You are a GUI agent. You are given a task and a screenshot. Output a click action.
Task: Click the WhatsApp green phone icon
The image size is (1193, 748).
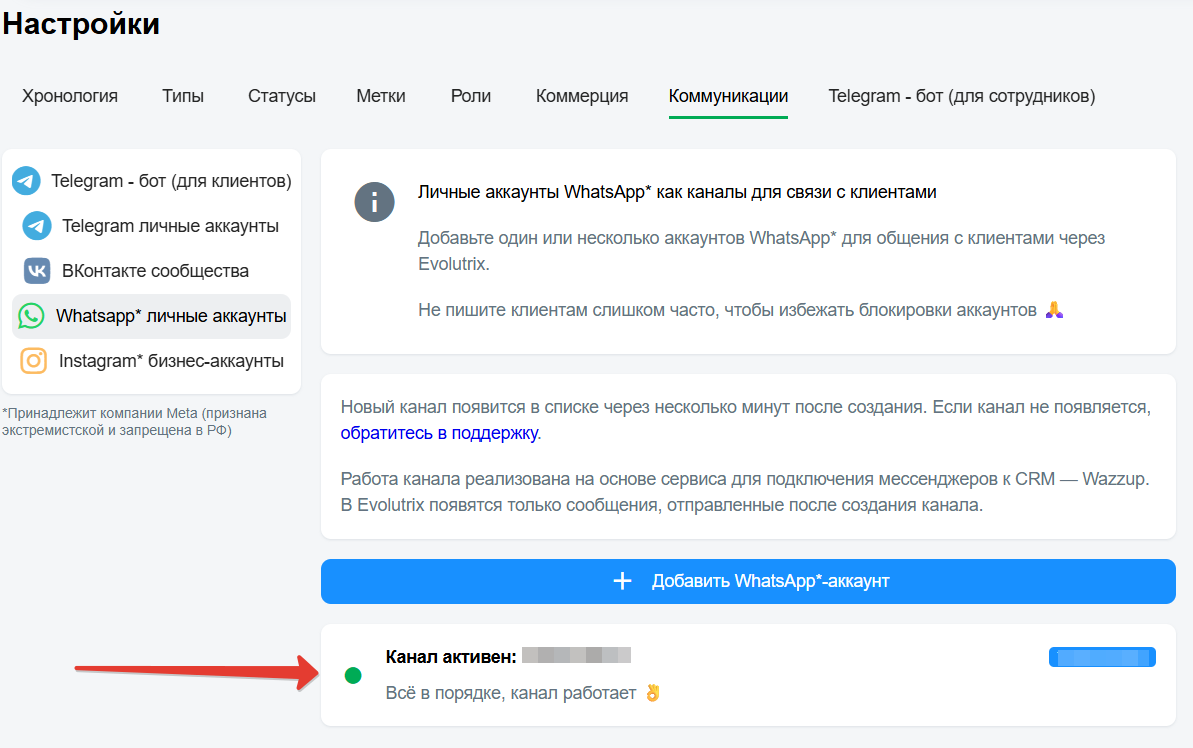click(x=31, y=316)
